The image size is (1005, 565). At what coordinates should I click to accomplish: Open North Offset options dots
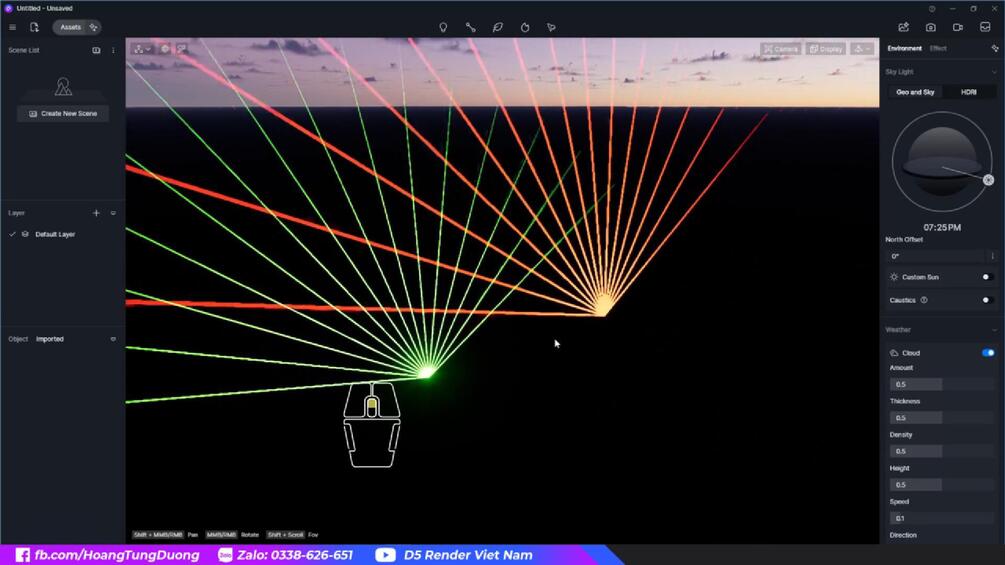point(992,256)
